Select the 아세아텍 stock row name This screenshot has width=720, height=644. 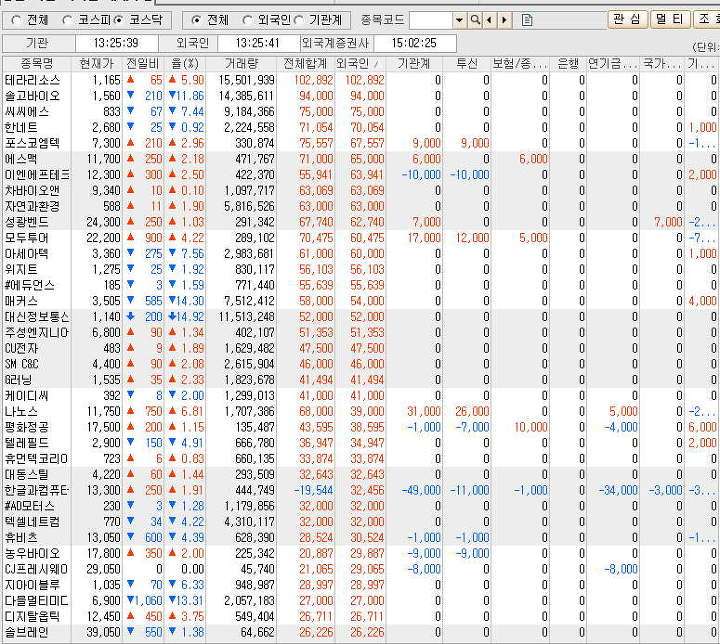27,254
